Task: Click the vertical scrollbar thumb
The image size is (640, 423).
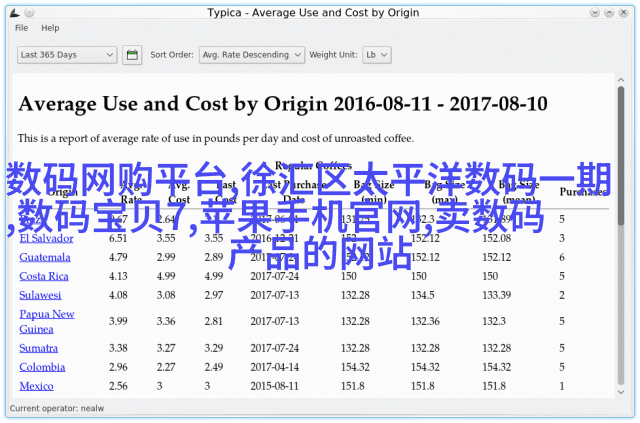Action: pos(621,156)
